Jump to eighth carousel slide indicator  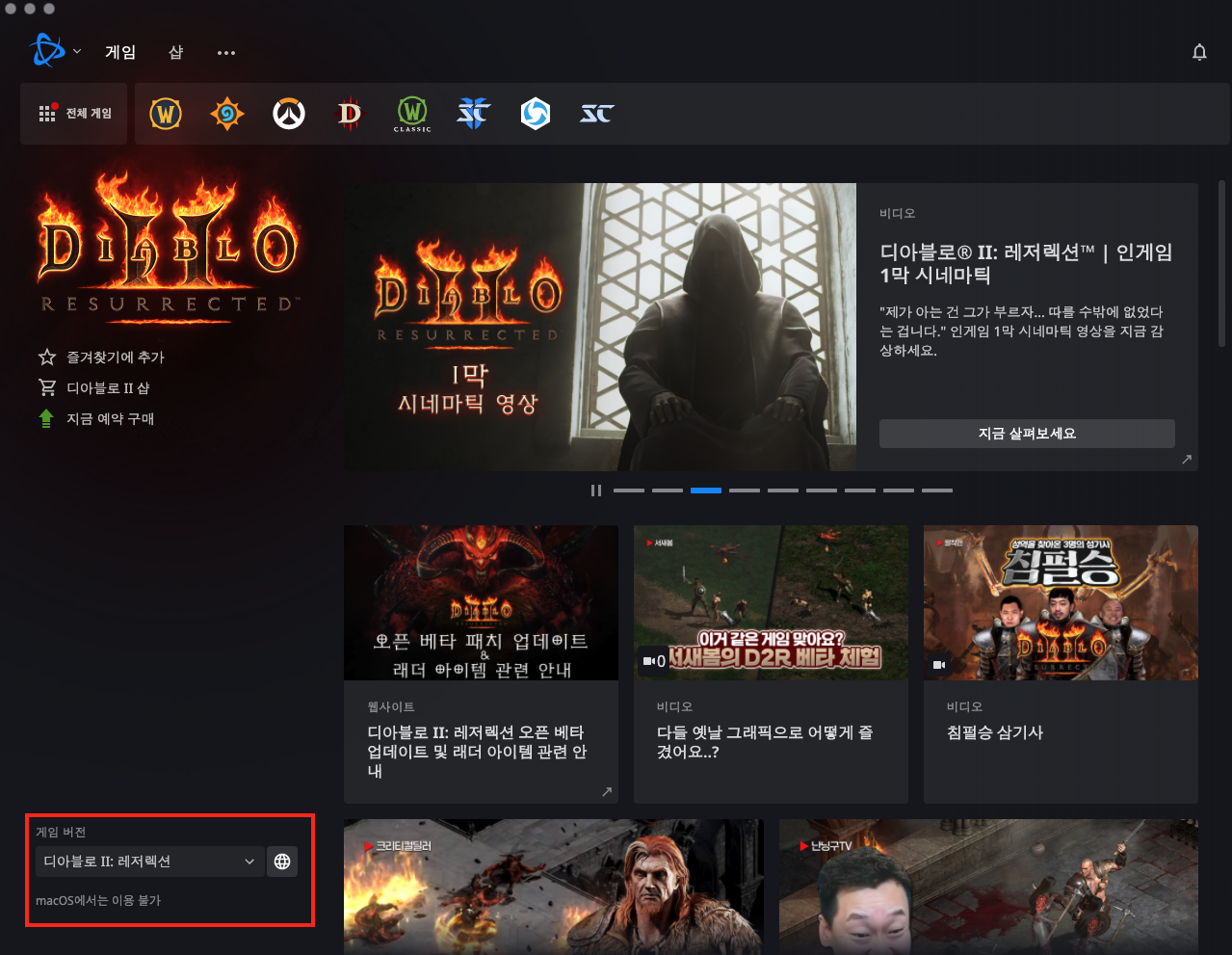pos(899,491)
